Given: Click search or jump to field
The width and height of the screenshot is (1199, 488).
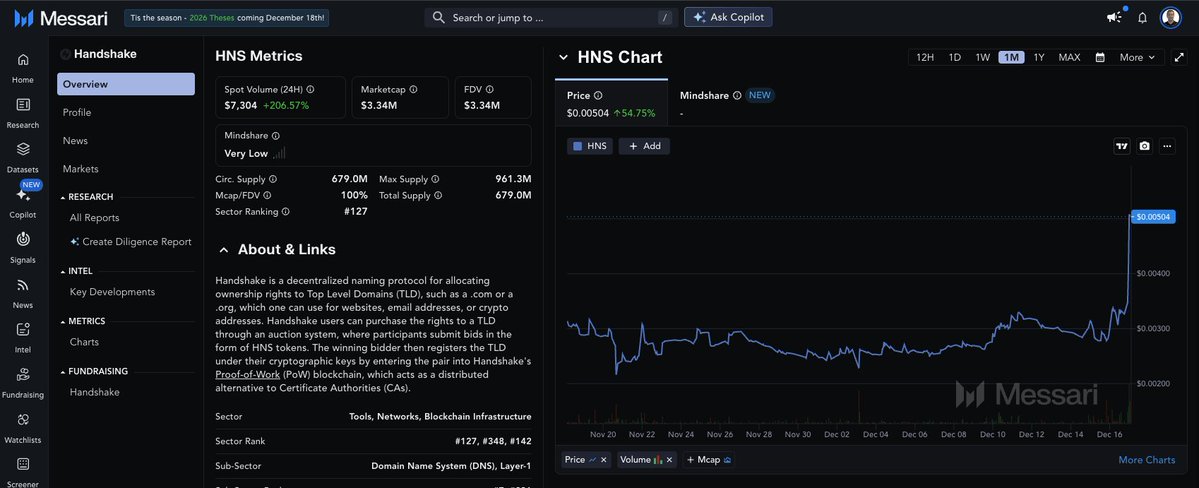Looking at the screenshot, I should 551,18.
